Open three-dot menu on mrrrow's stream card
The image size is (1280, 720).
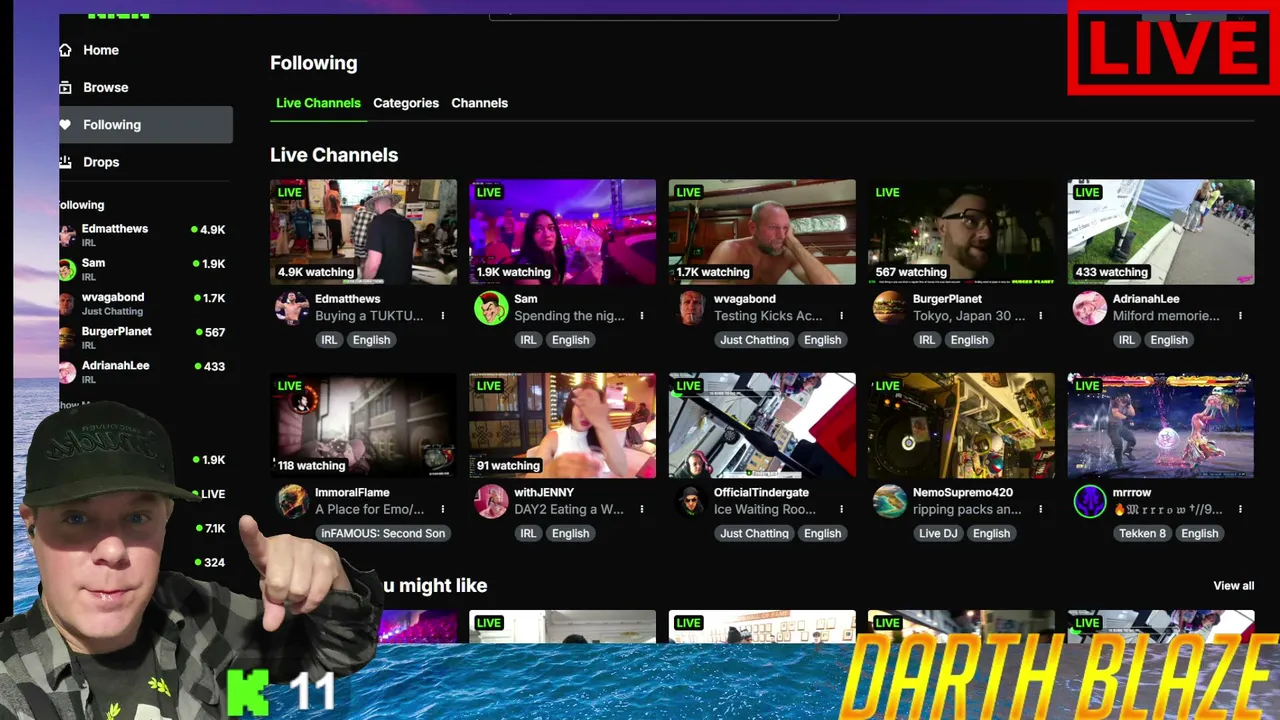(1240, 509)
